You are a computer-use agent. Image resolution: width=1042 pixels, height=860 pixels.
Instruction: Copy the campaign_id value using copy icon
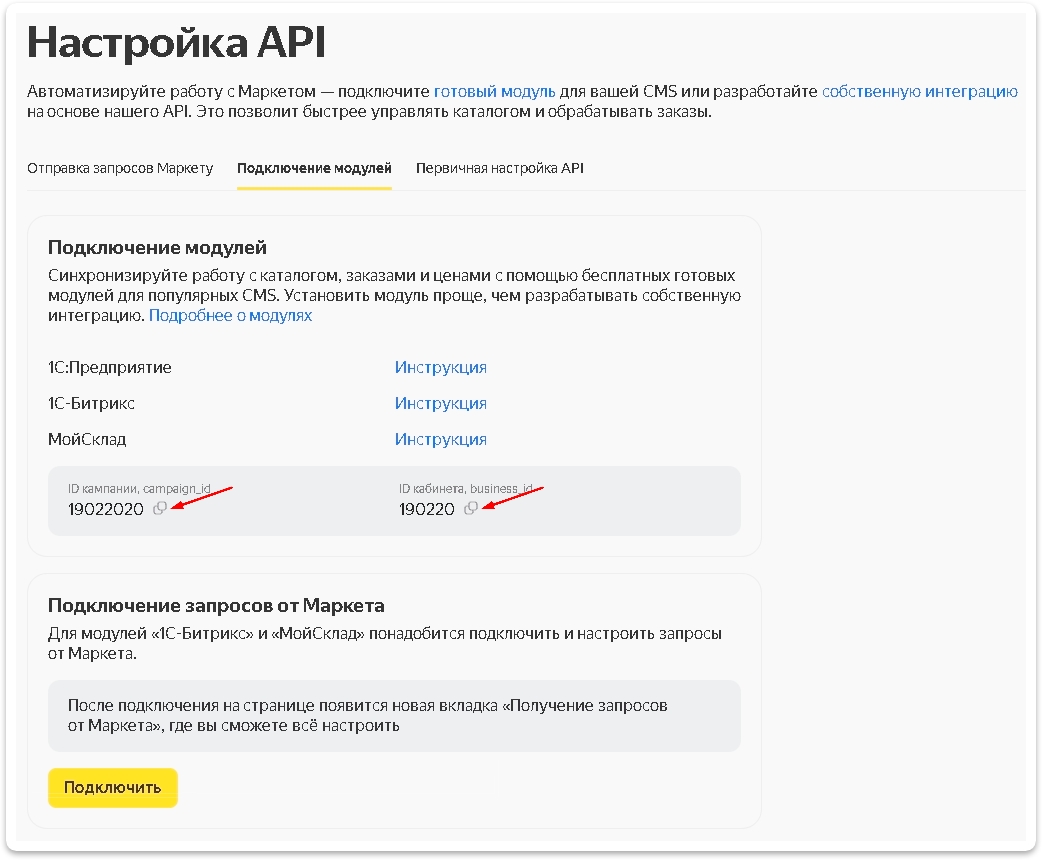(x=159, y=509)
